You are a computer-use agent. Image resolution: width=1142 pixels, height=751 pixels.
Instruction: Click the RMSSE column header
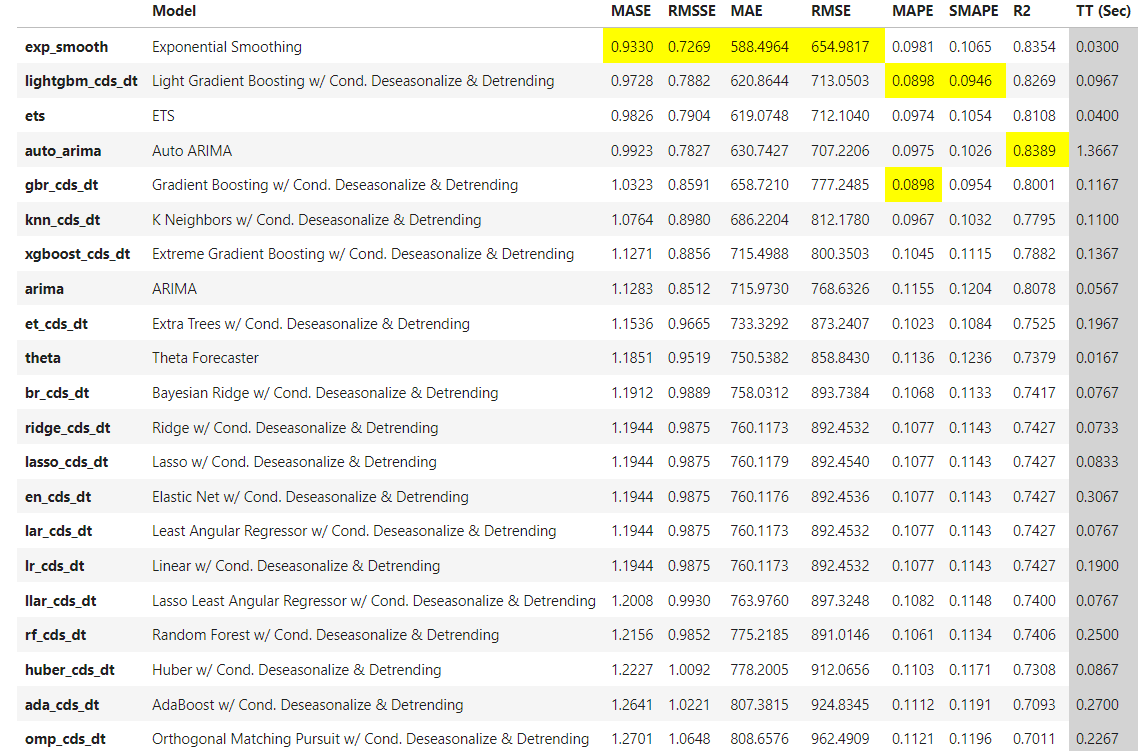click(691, 11)
